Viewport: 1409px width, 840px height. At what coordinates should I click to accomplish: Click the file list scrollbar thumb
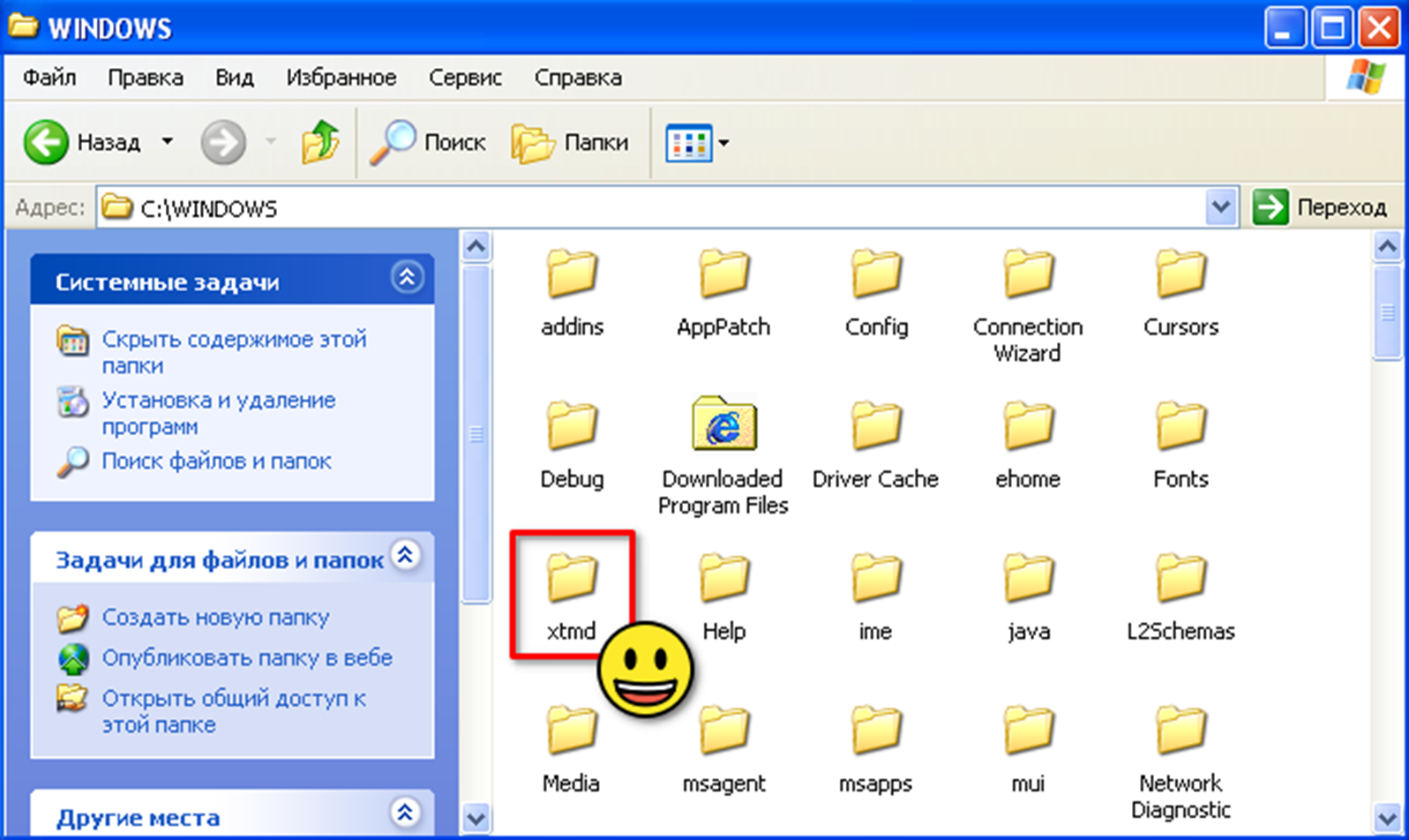[1388, 311]
